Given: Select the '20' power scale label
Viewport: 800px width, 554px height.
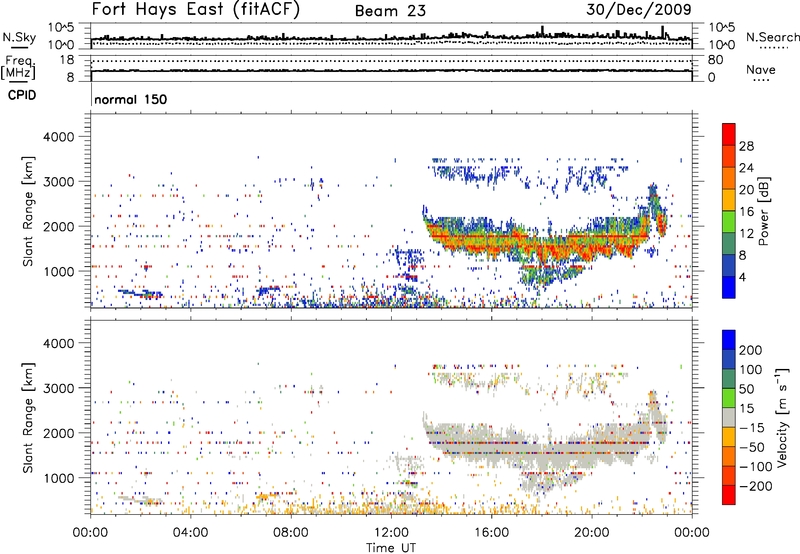Looking at the screenshot, I should (x=746, y=190).
